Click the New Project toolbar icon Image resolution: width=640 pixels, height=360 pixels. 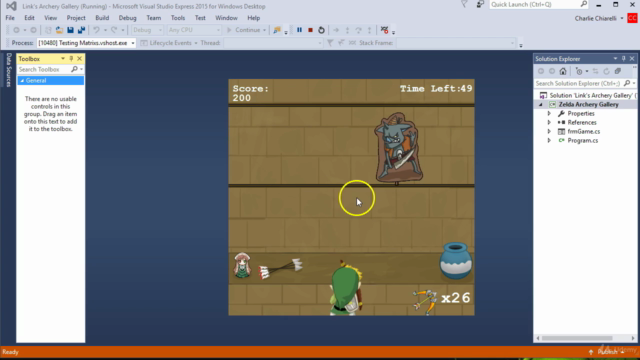[x=48, y=30]
